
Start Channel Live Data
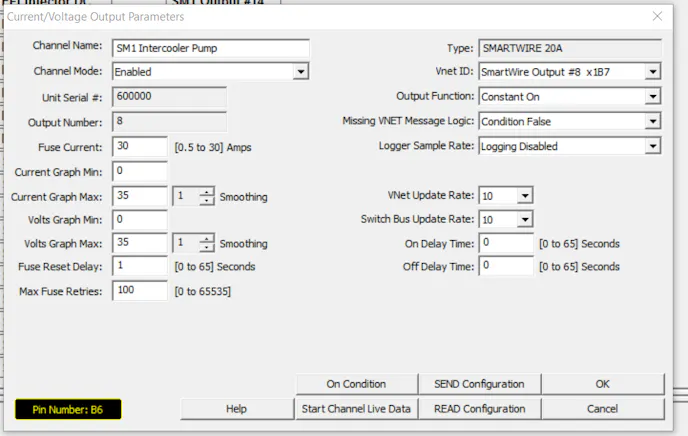point(356,408)
